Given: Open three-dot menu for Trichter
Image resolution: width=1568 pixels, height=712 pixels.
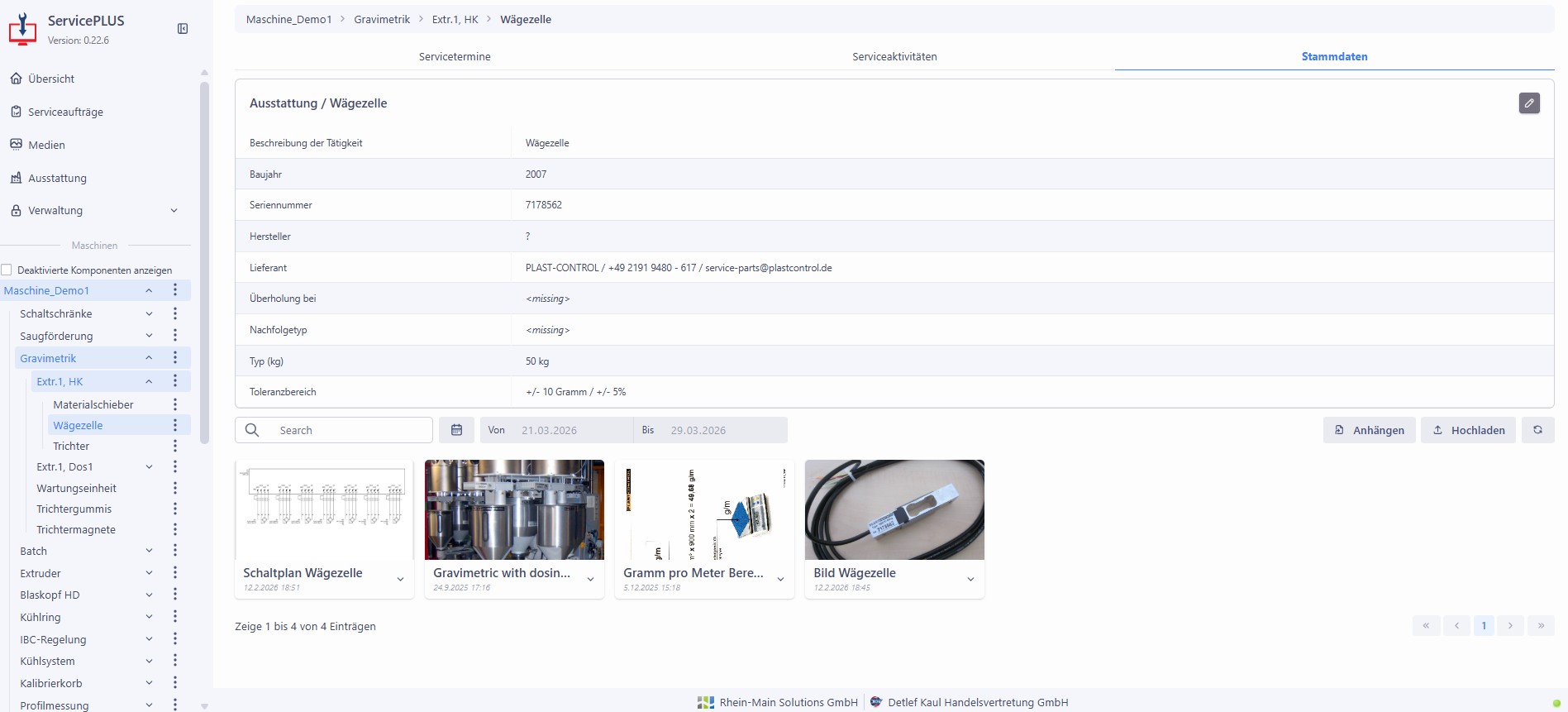Looking at the screenshot, I should 175,446.
